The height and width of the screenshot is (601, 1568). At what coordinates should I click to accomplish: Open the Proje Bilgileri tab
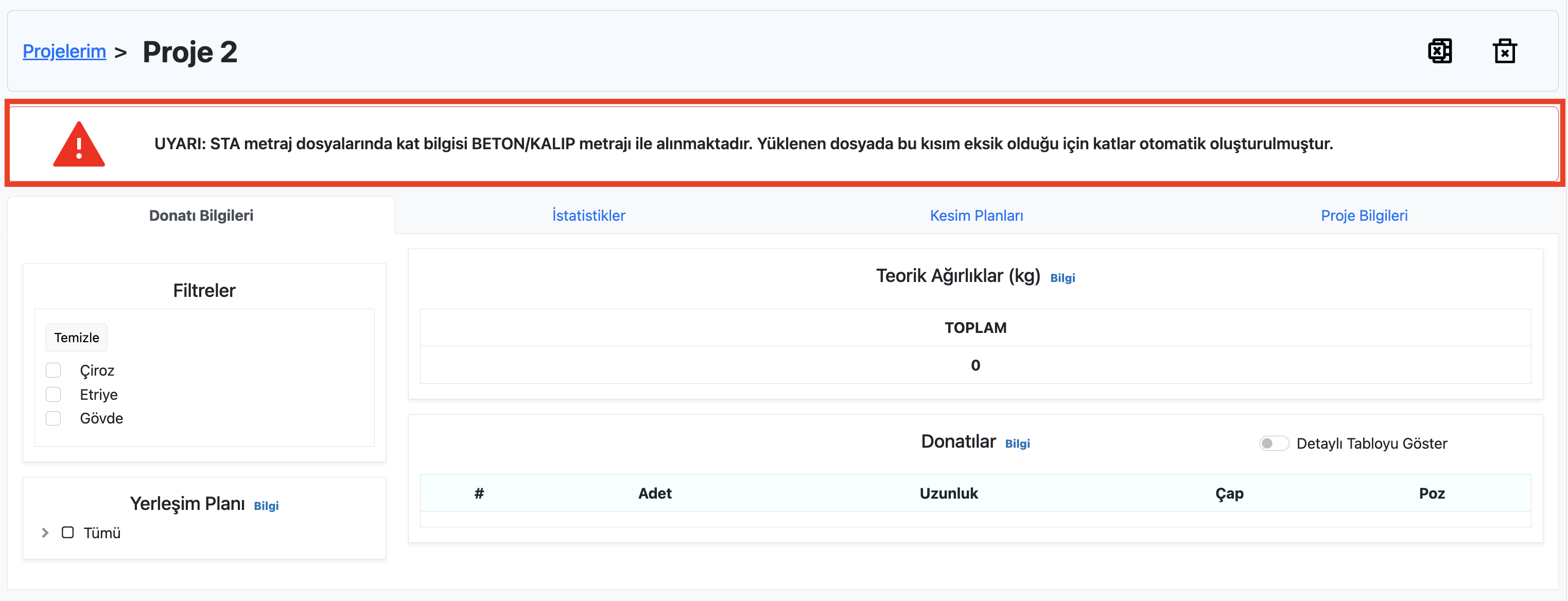click(x=1364, y=215)
